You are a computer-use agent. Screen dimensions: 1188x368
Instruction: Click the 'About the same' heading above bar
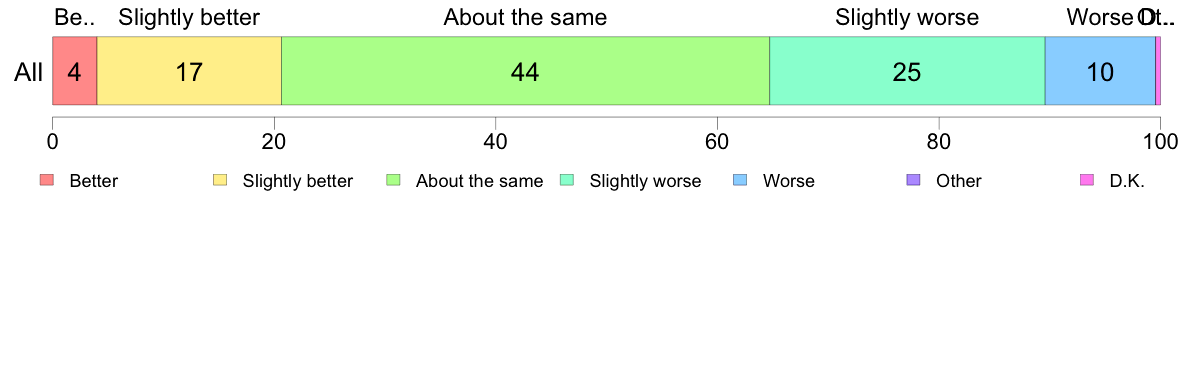525,17
